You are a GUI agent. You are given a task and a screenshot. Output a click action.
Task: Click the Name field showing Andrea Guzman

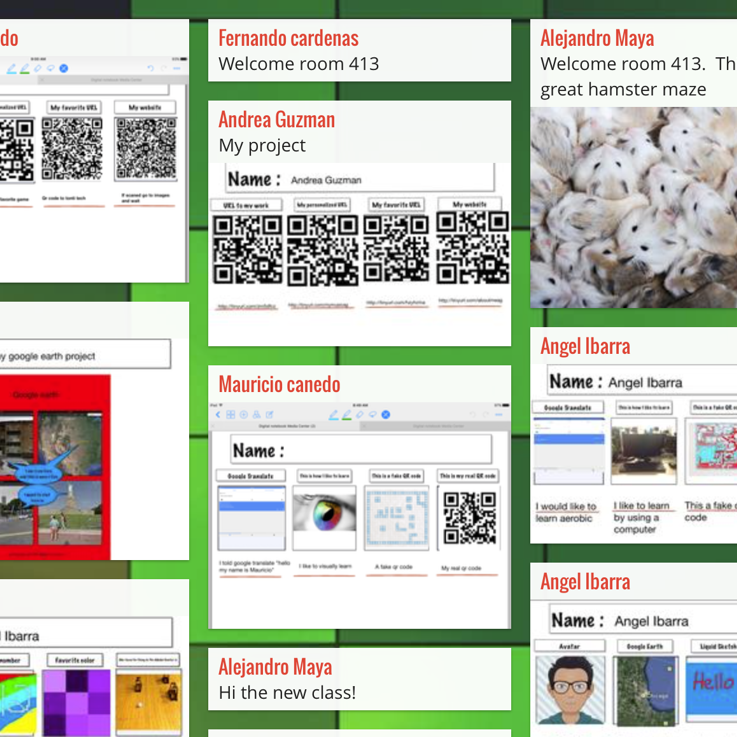[x=360, y=180]
